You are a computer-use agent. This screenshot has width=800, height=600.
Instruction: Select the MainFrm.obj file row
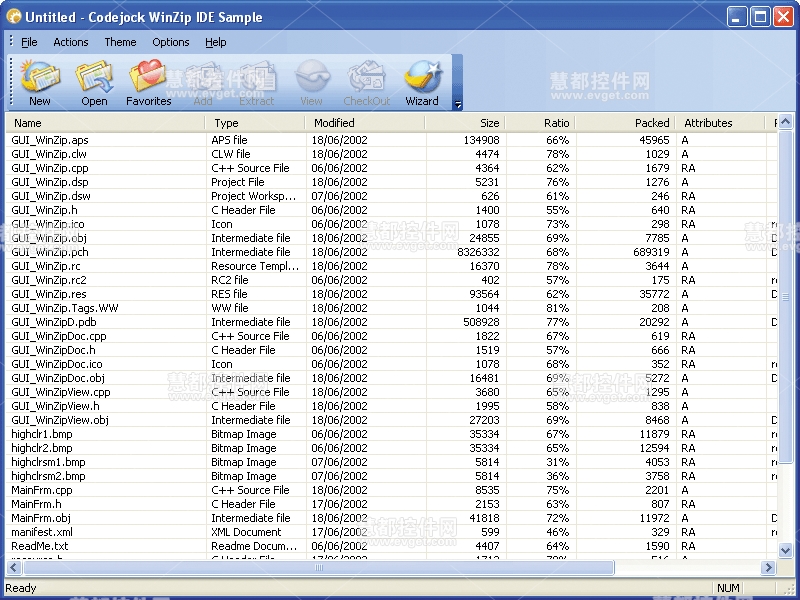pos(392,518)
